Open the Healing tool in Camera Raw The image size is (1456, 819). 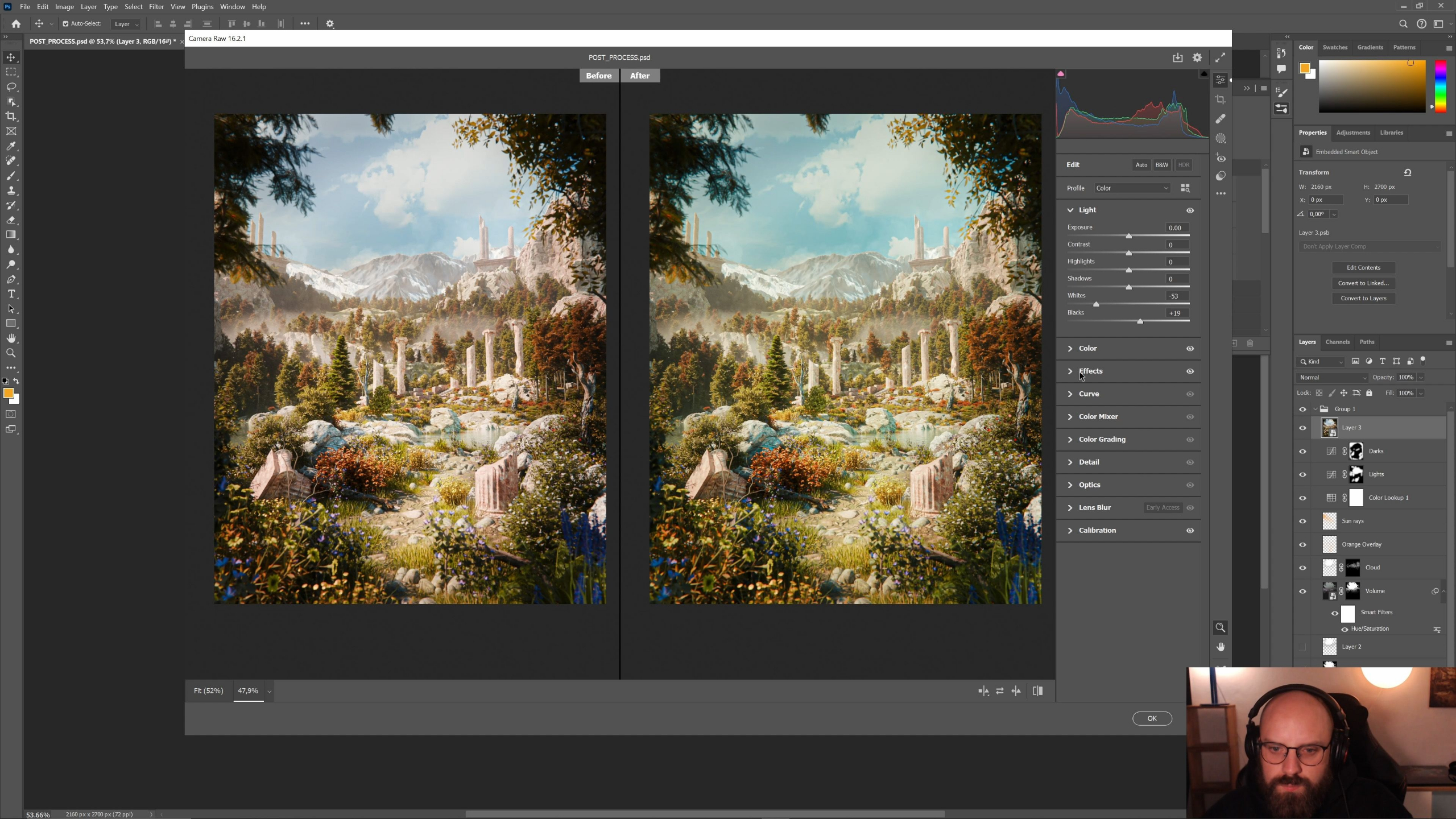tap(1221, 119)
